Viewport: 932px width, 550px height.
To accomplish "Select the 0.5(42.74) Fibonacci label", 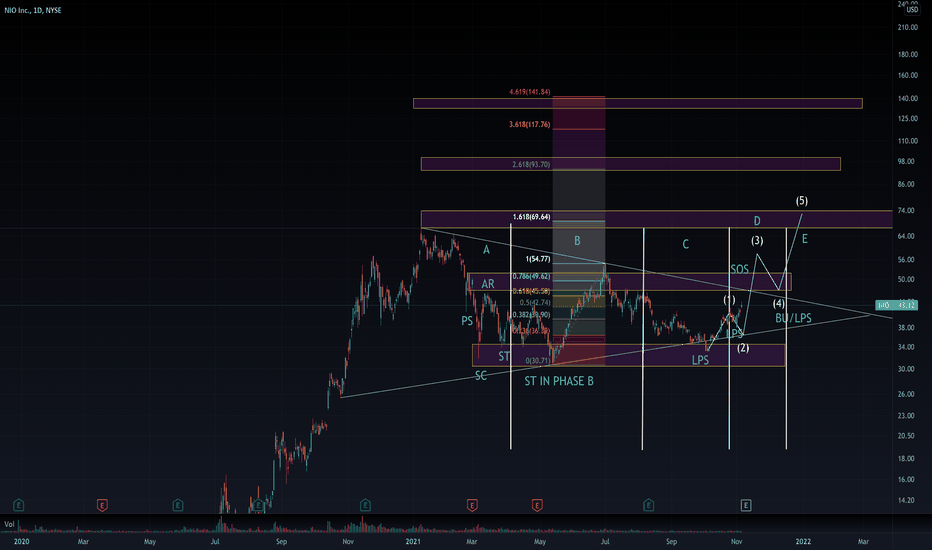I will (x=535, y=303).
